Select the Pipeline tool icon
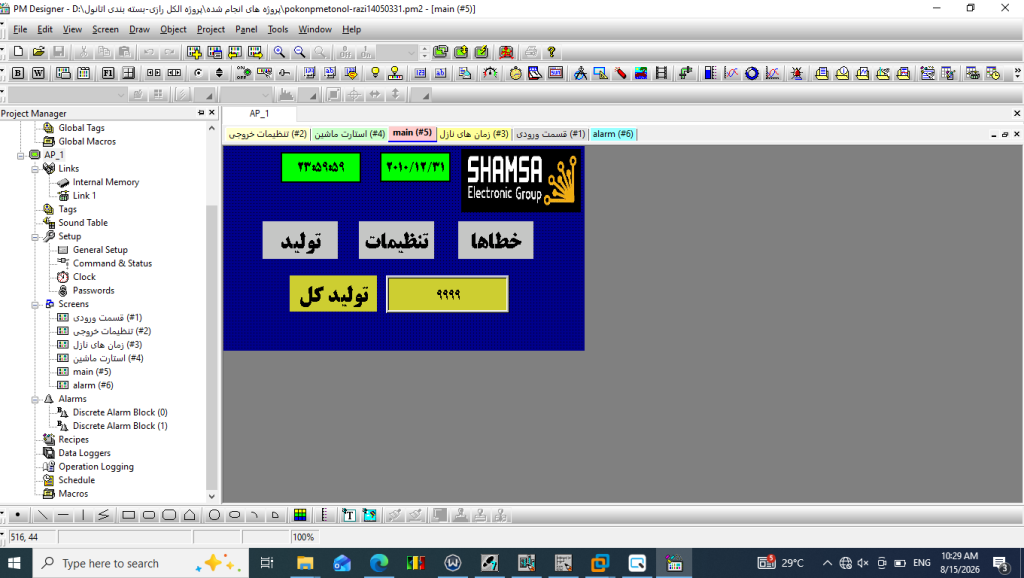1024x578 pixels. [685, 73]
